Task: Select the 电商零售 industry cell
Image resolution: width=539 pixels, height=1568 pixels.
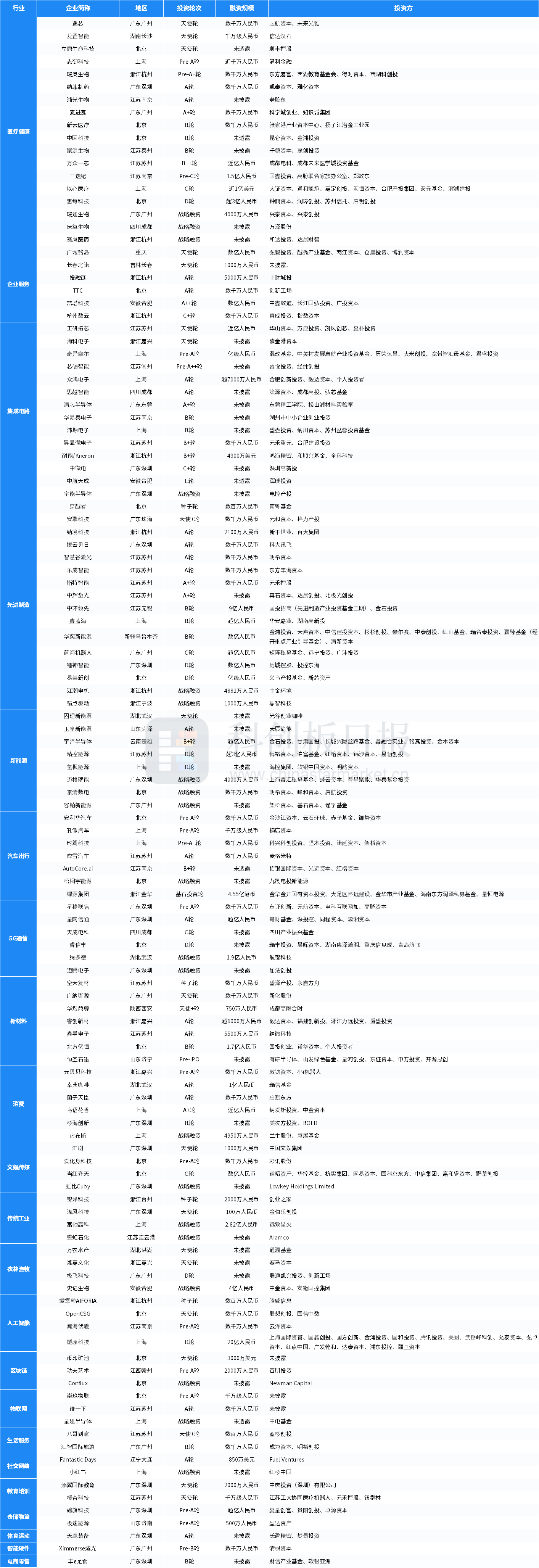Action: pyautogui.click(x=18, y=1561)
